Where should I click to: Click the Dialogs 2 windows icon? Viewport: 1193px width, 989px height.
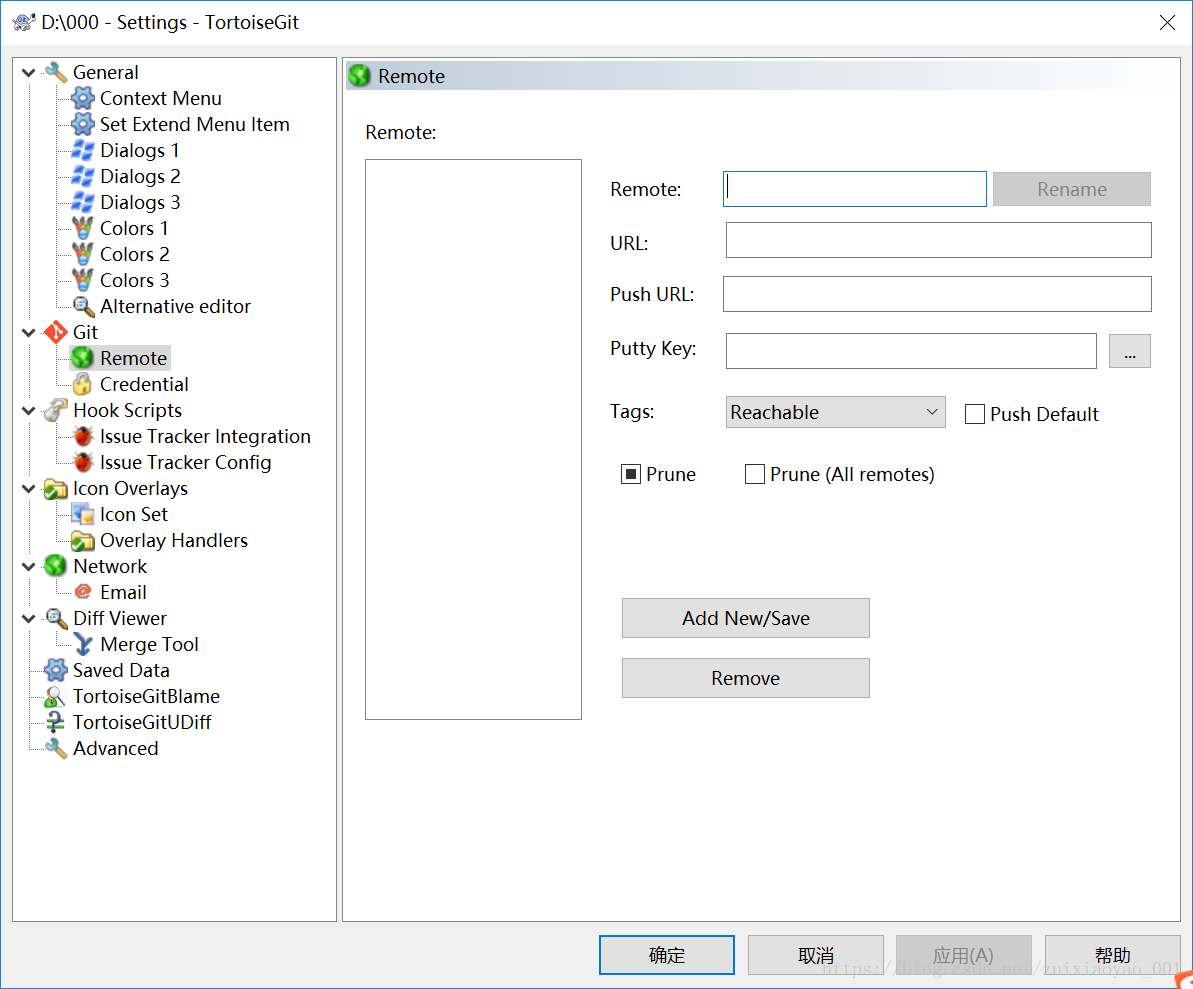[x=82, y=176]
